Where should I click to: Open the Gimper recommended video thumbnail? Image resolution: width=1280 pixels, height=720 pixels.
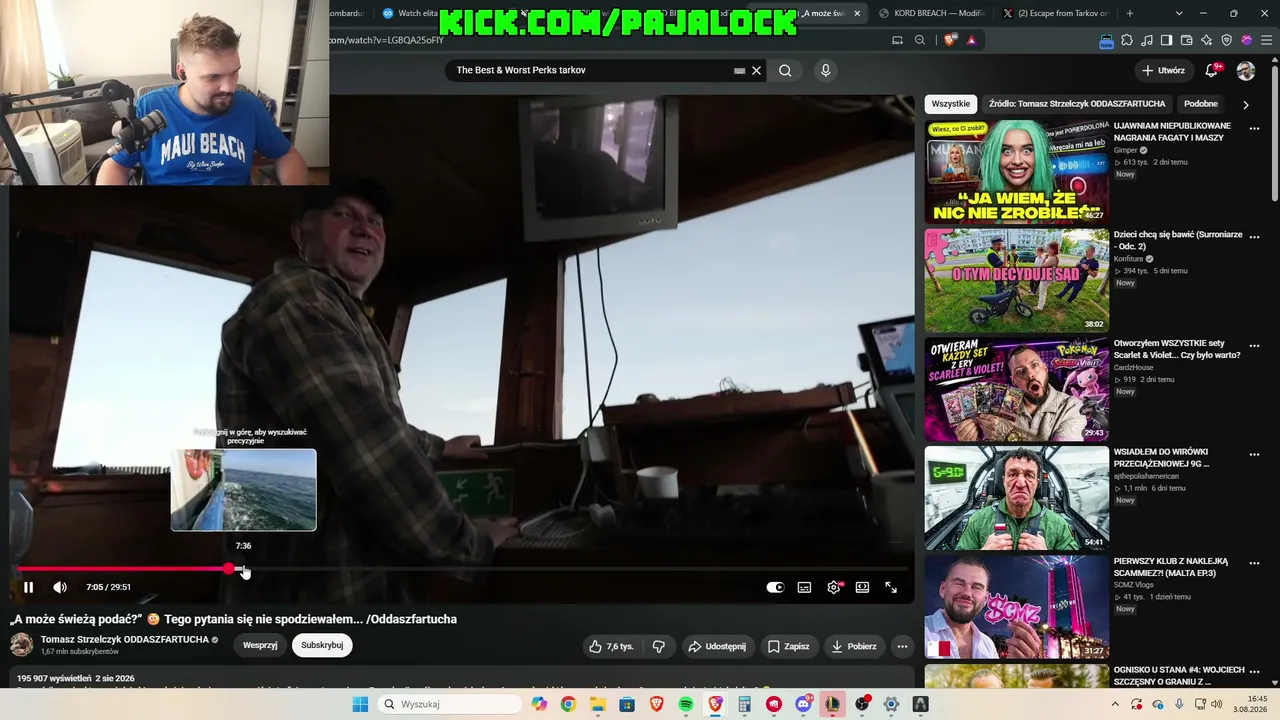1016,172
